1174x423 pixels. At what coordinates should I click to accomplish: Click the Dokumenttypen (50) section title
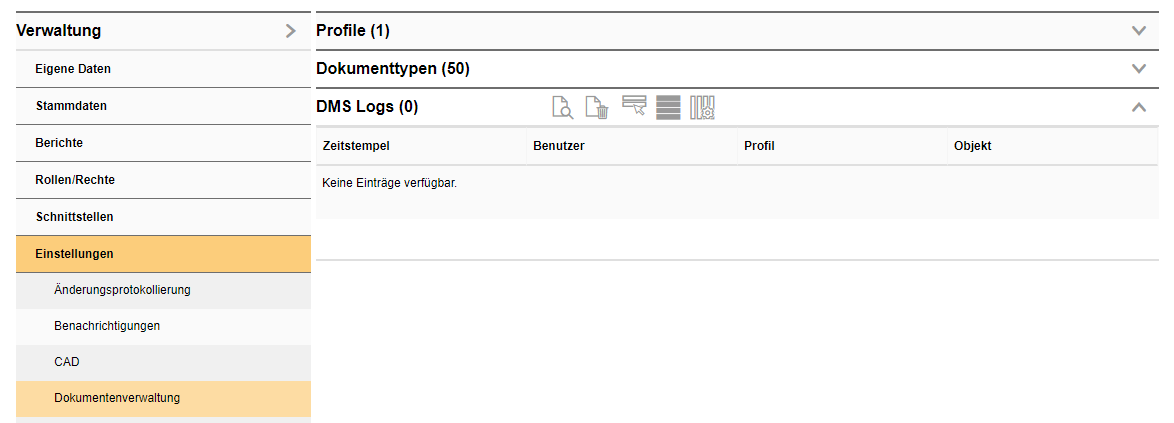point(393,70)
